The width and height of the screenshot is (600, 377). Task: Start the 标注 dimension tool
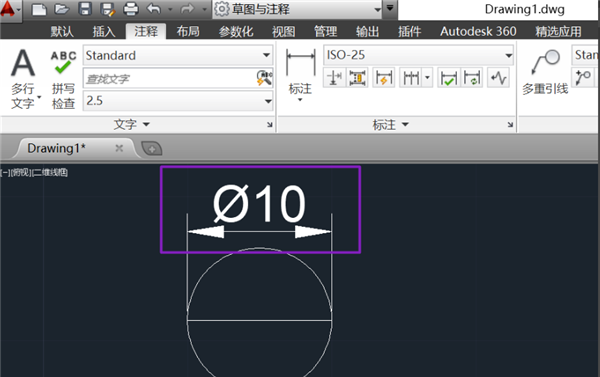click(300, 75)
